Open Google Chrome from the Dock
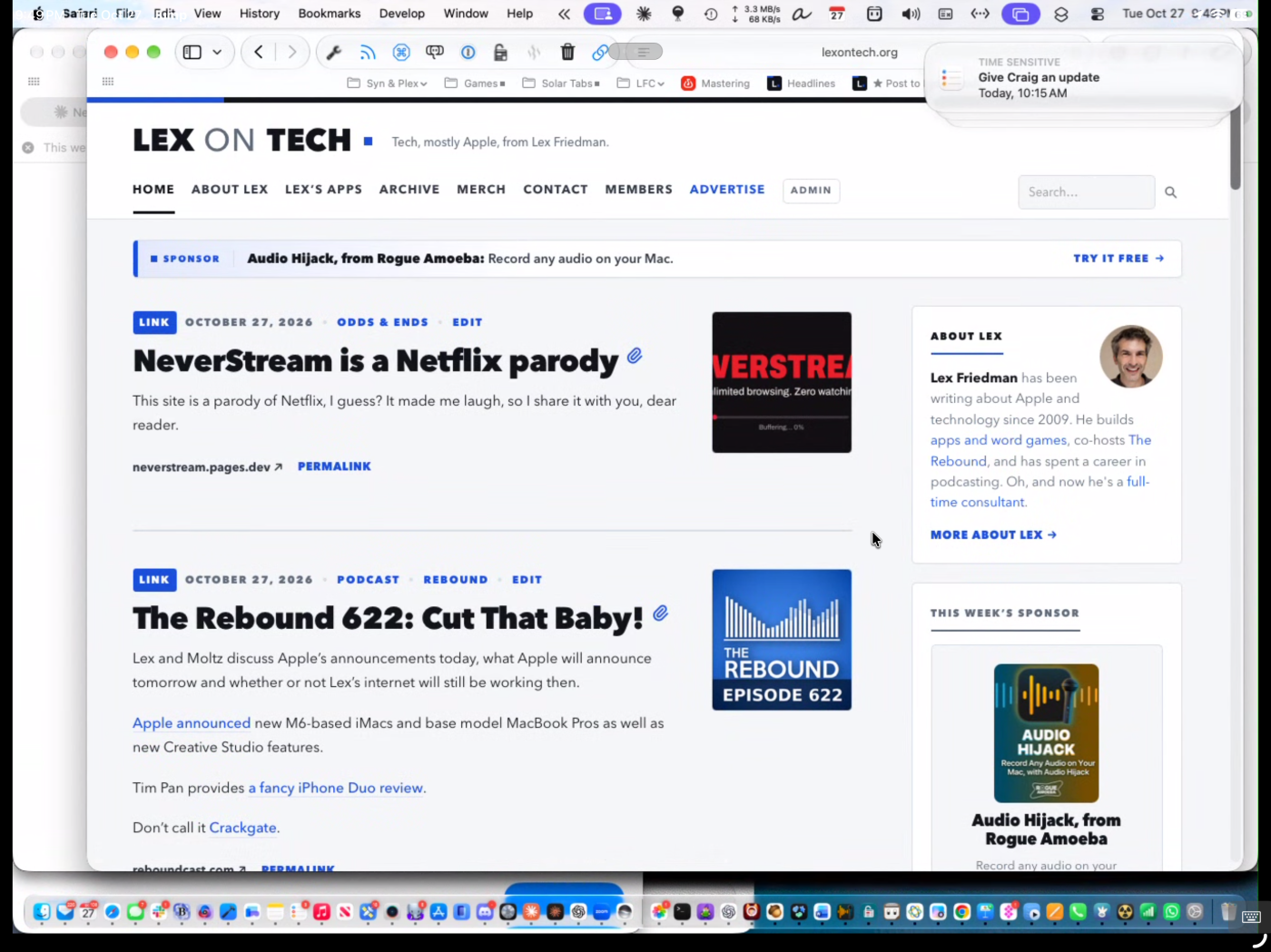Screen dimensions: 1271x952 pos(961,912)
